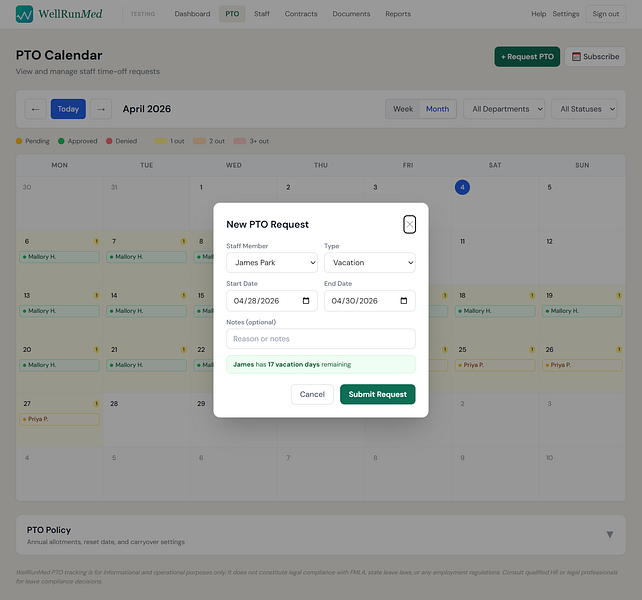This screenshot has width=642, height=600.
Task: Go to next month with right arrow
Action: click(101, 109)
